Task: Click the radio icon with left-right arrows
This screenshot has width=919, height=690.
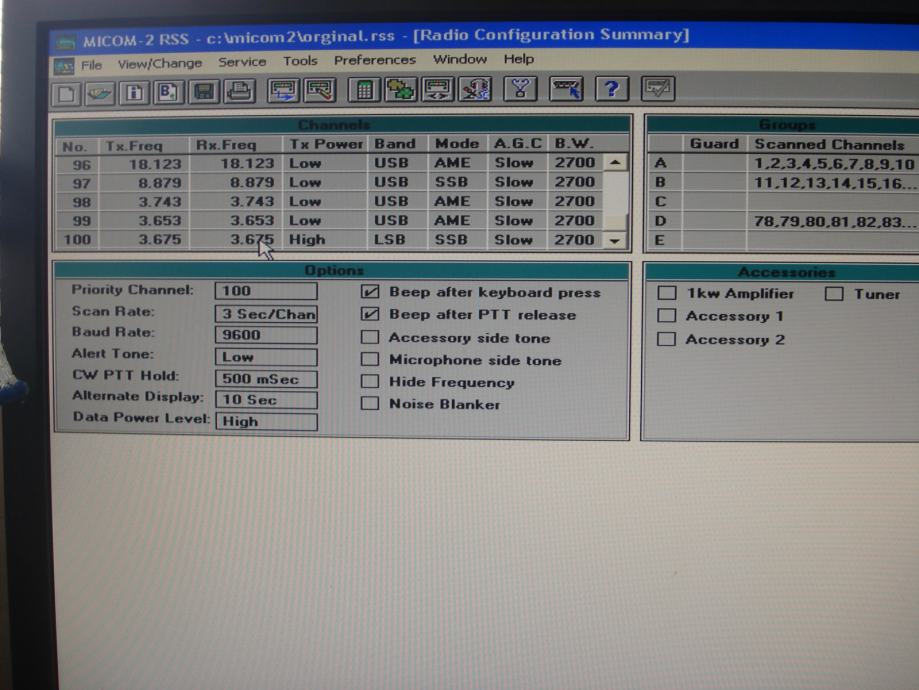Action: point(437,89)
